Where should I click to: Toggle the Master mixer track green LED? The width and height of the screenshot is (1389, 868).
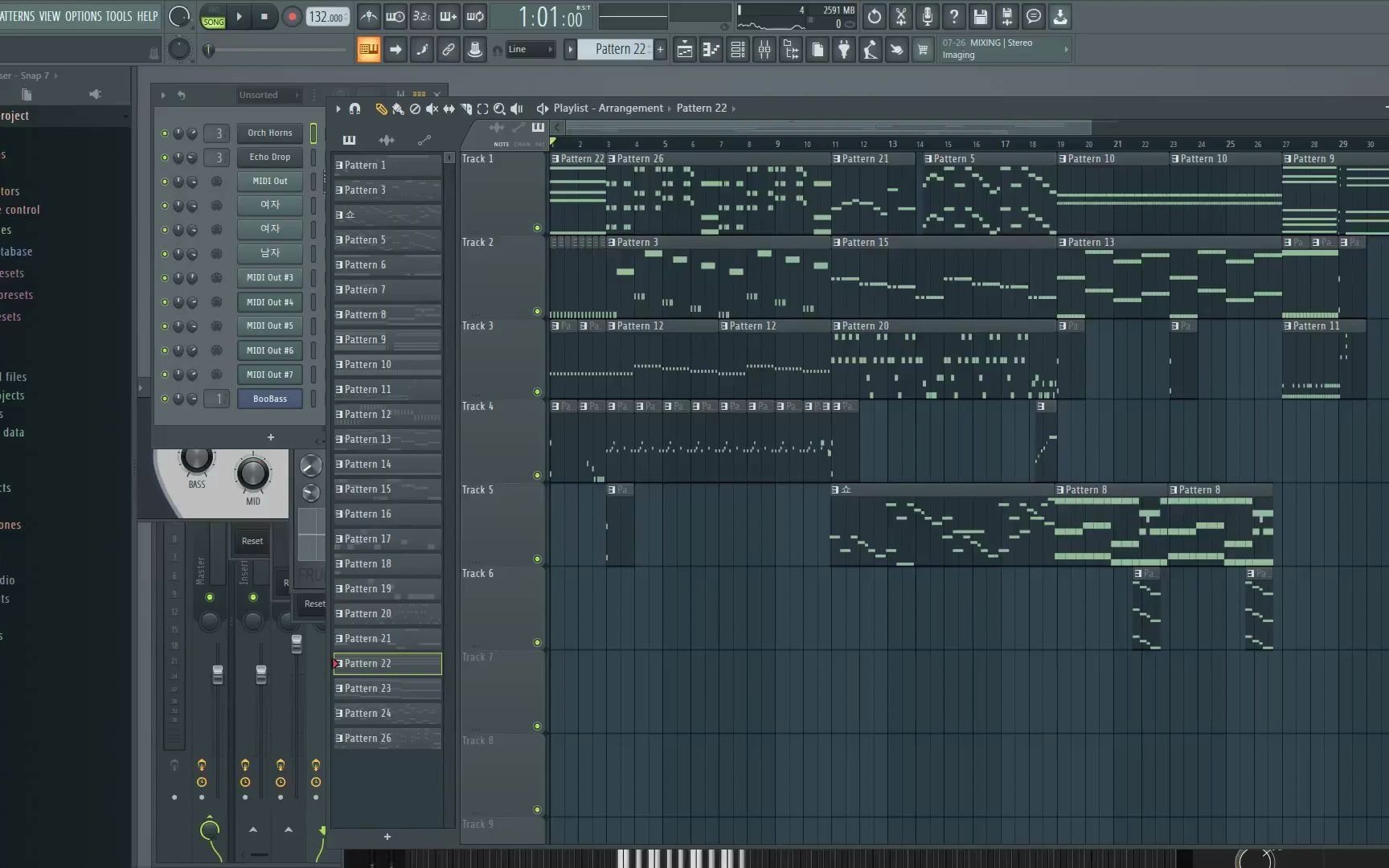coord(210,597)
